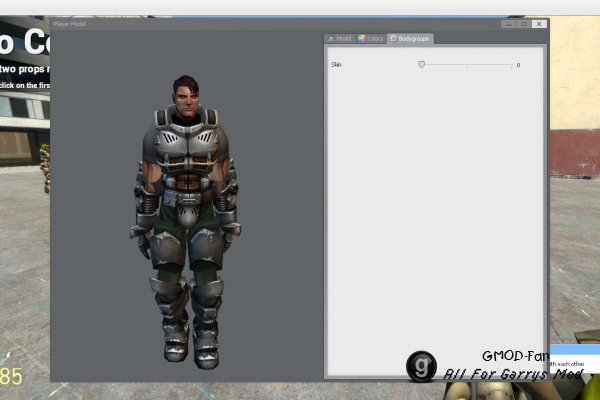Click the color wheel icon on Colors tab
Image resolution: width=600 pixels, height=400 pixels.
(x=362, y=39)
